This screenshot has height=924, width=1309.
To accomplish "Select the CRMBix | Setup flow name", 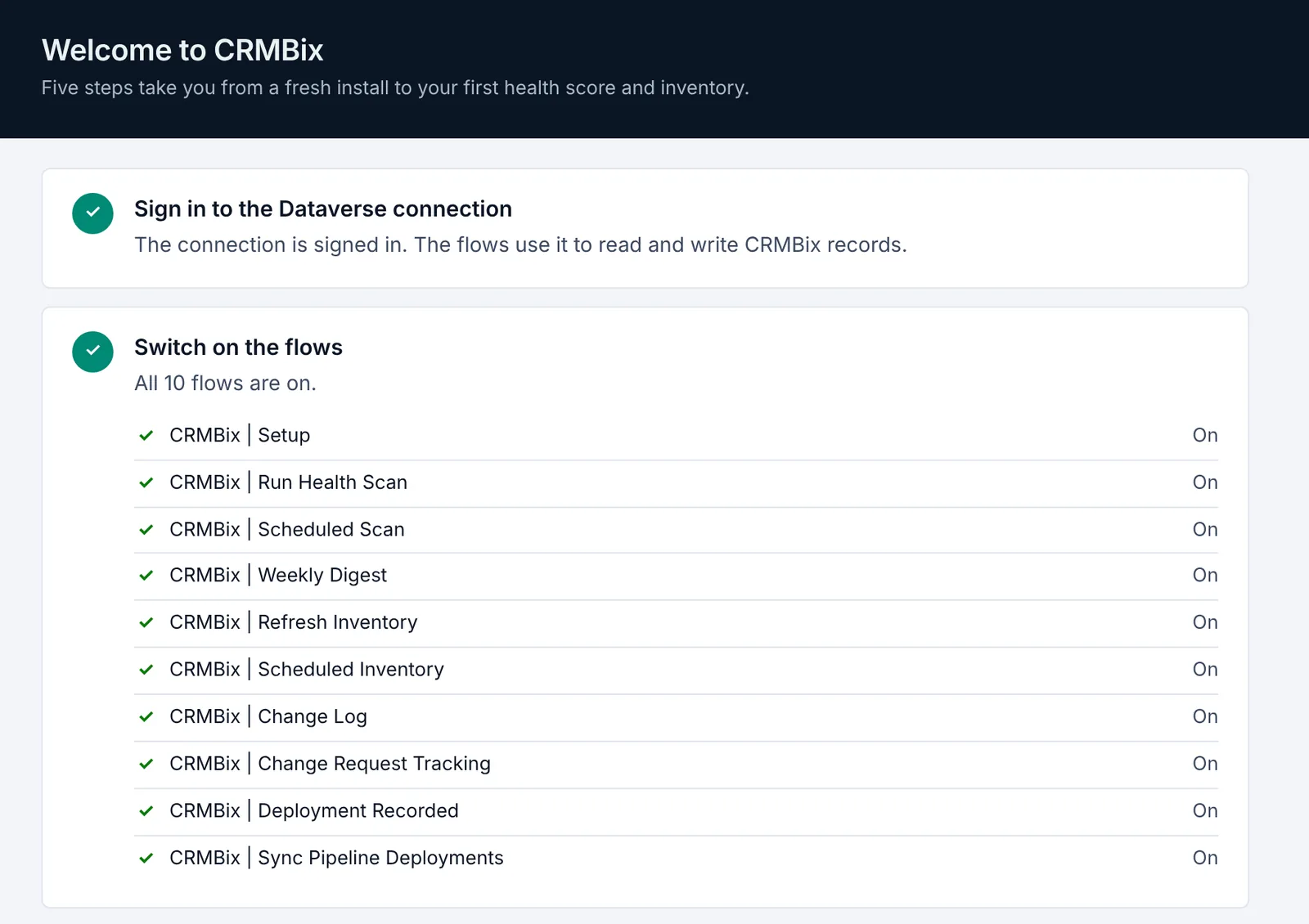I will click(240, 435).
